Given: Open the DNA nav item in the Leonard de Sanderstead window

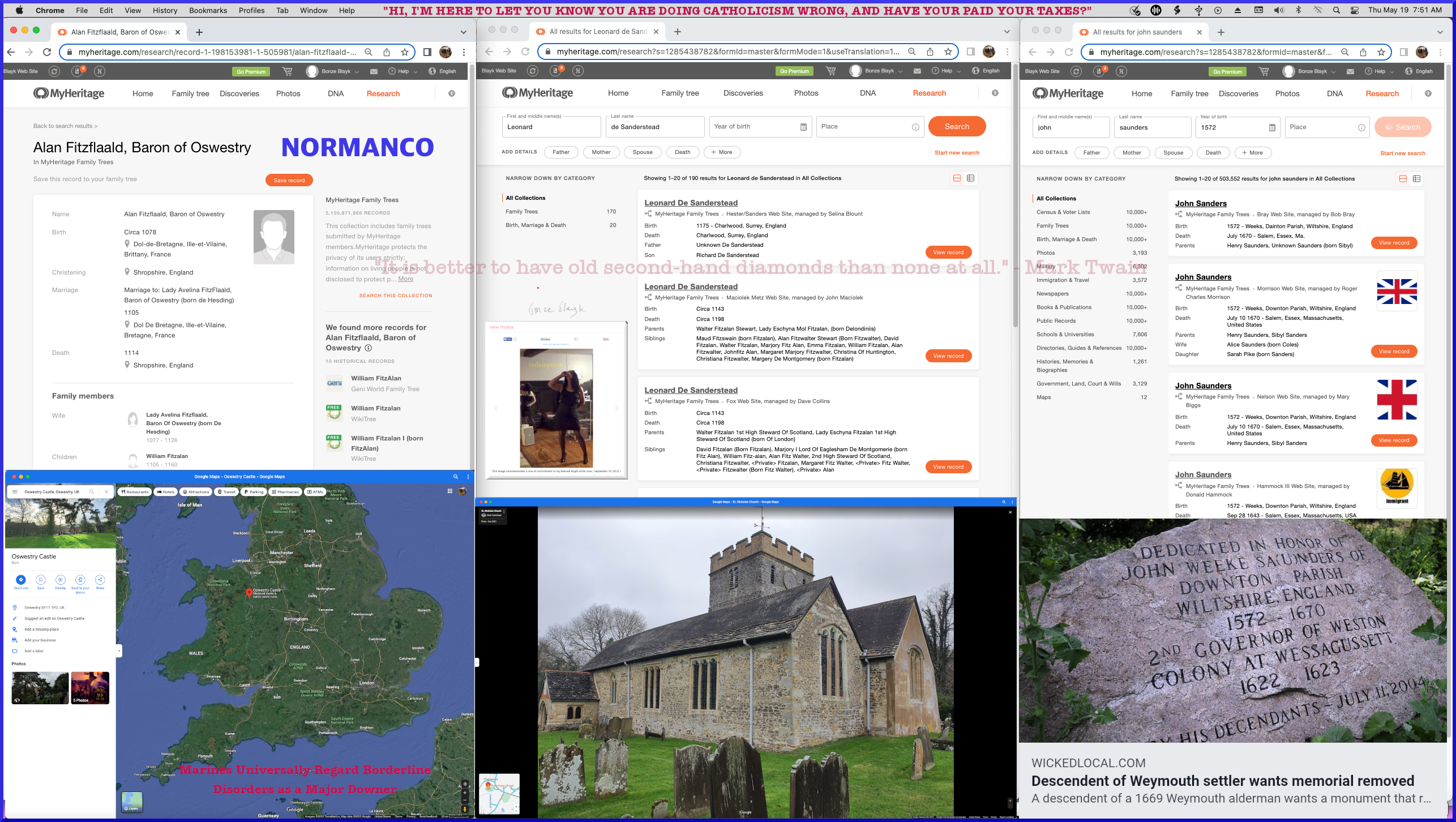Looking at the screenshot, I should pyautogui.click(x=867, y=93).
